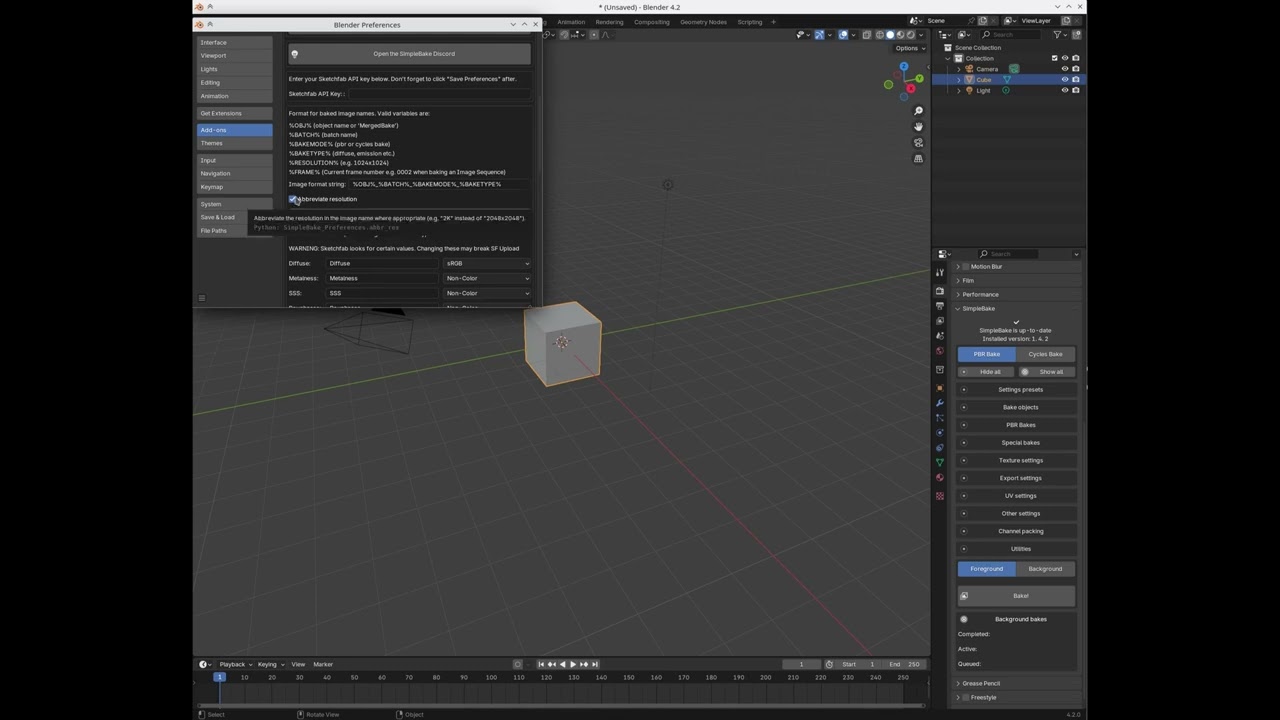
Task: Disable Collection in renders camera icon
Action: (1075, 58)
